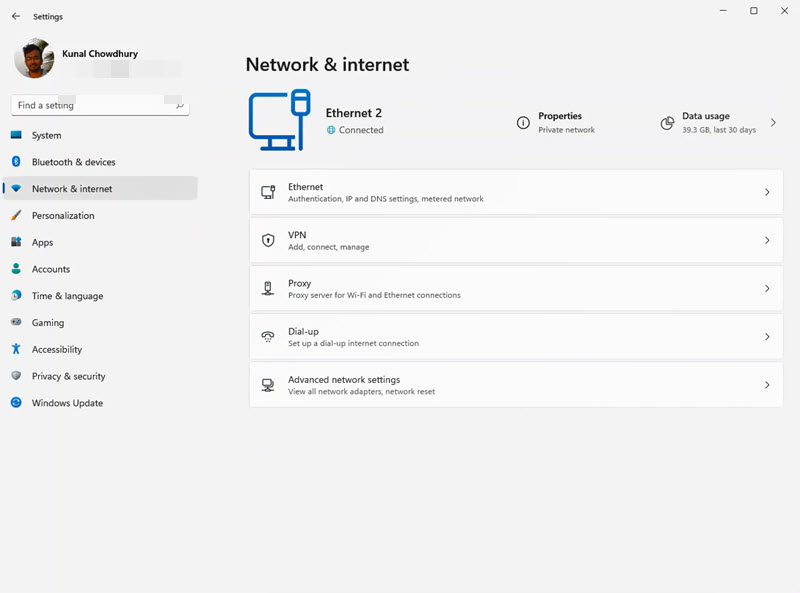Open the Accounts settings category
This screenshot has width=800, height=593.
[100, 268]
